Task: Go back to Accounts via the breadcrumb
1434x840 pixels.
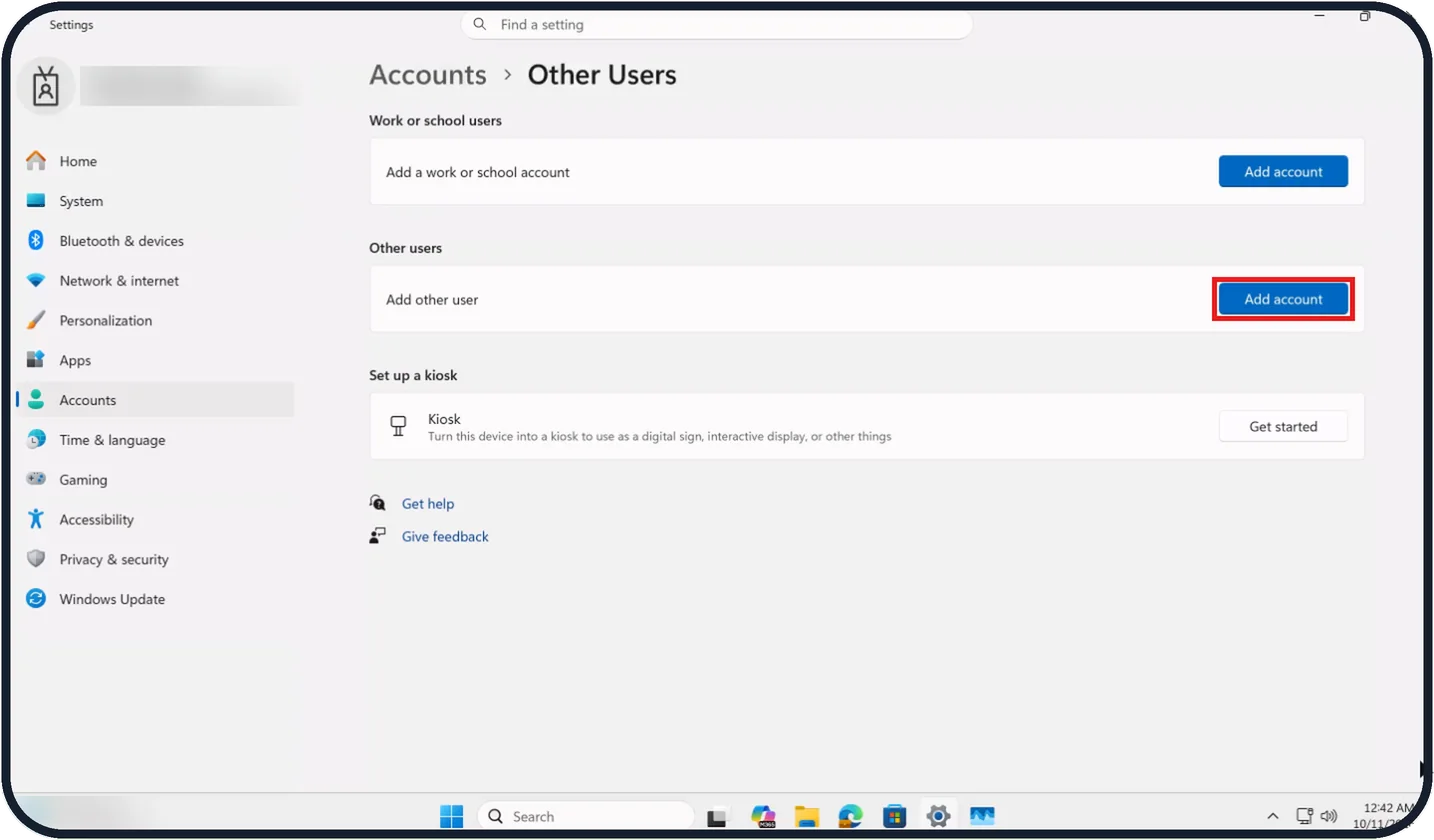Action: pos(428,75)
